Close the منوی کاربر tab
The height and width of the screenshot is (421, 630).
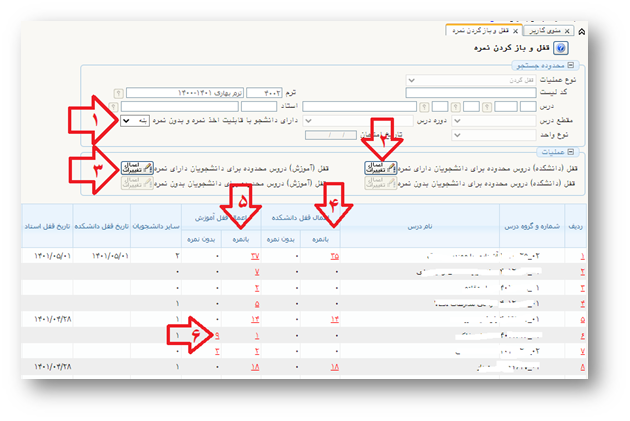pyautogui.click(x=568, y=32)
